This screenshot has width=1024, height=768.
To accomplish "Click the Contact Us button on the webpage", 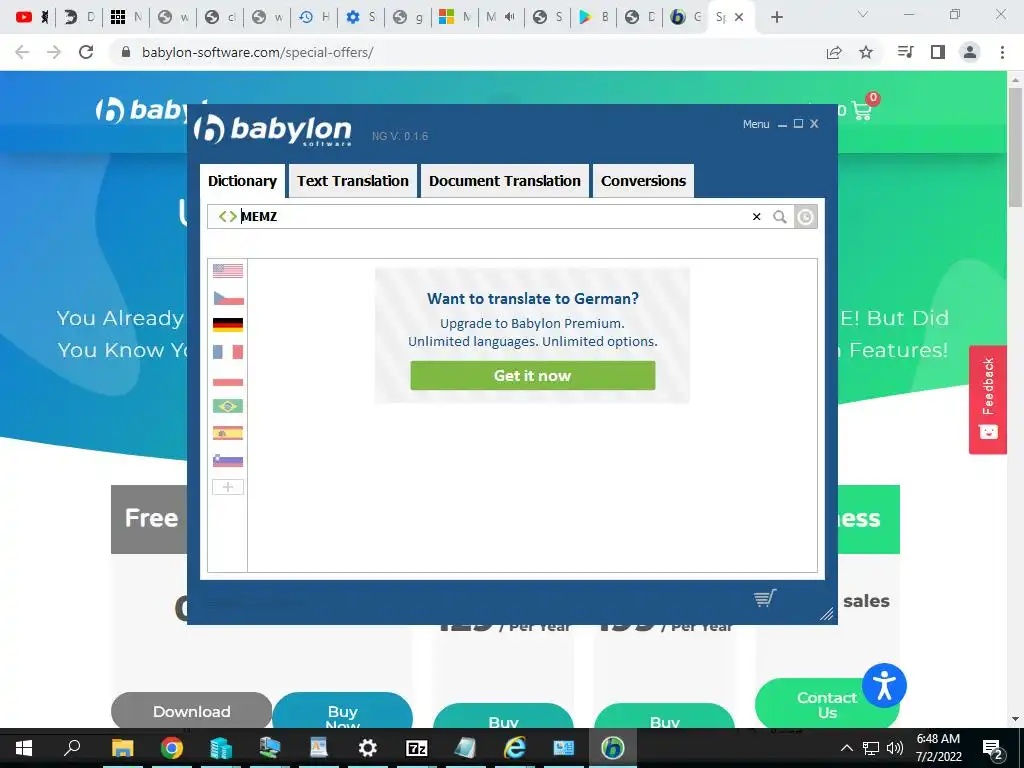I will coord(827,705).
